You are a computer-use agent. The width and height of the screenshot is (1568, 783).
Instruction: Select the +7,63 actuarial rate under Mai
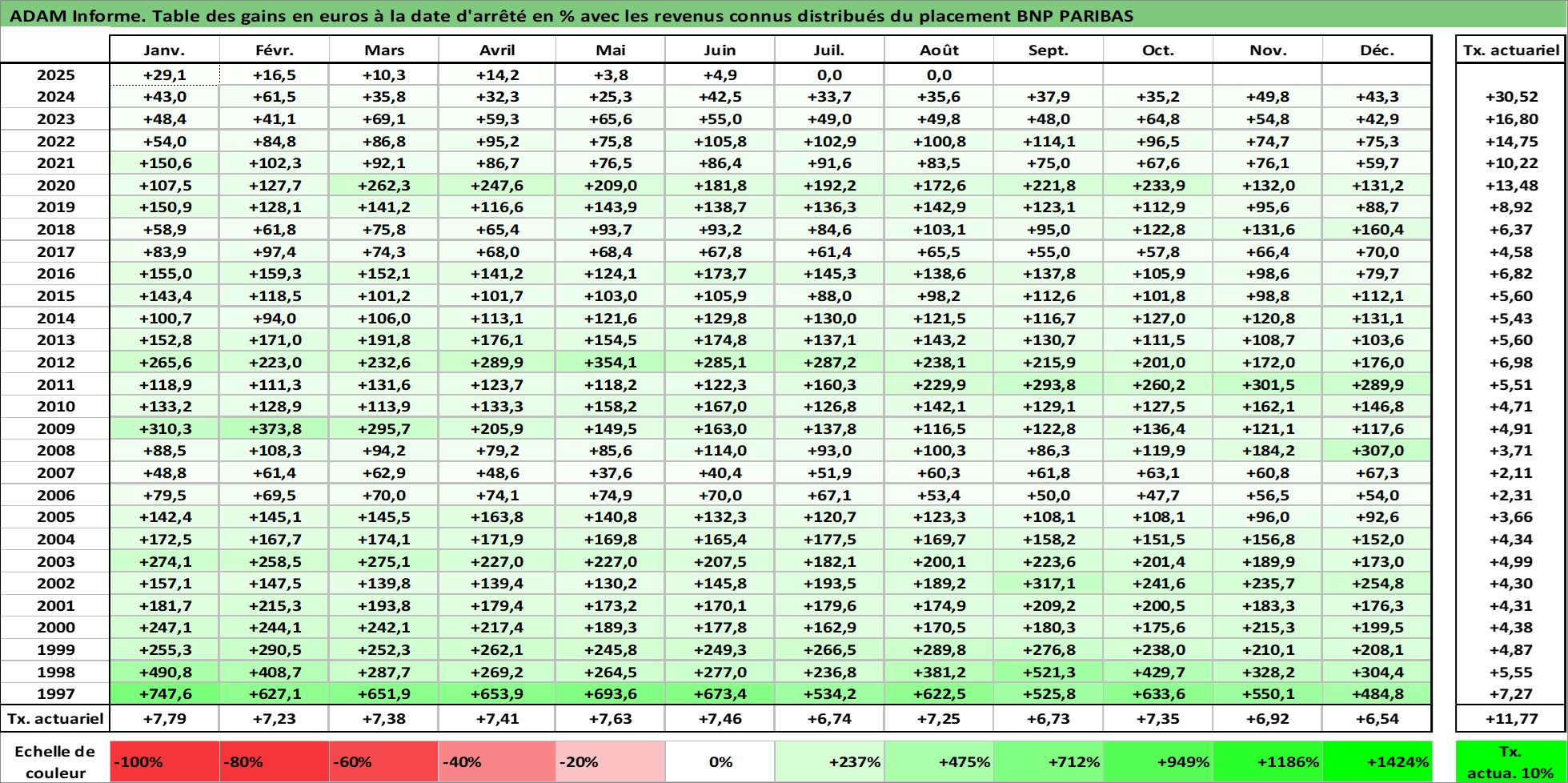tap(611, 718)
